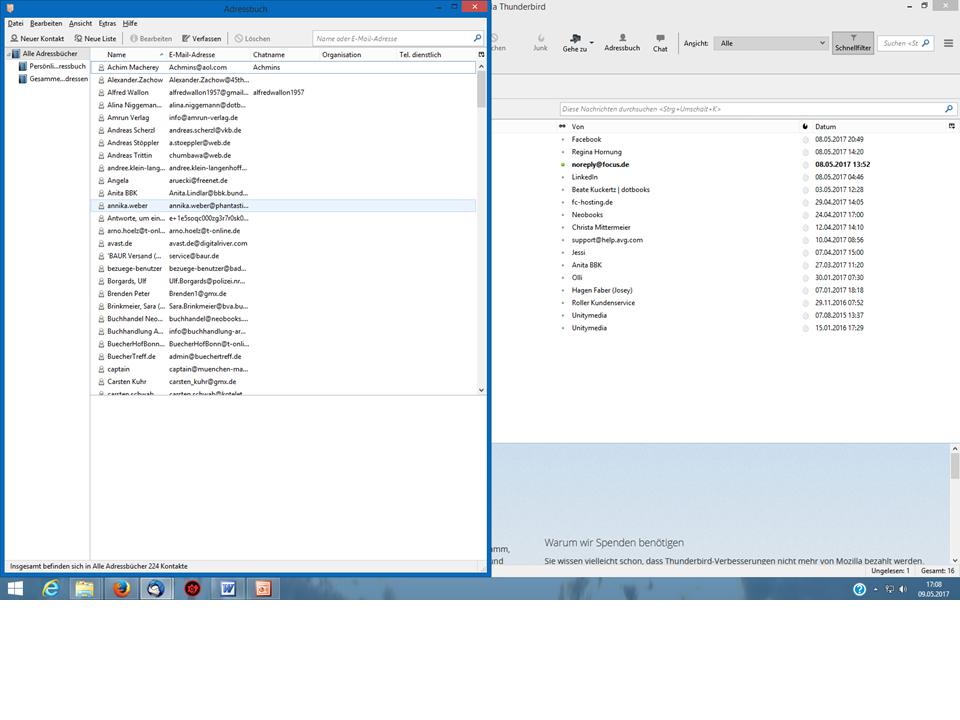Click Verfassen to compose to contact

(x=201, y=39)
